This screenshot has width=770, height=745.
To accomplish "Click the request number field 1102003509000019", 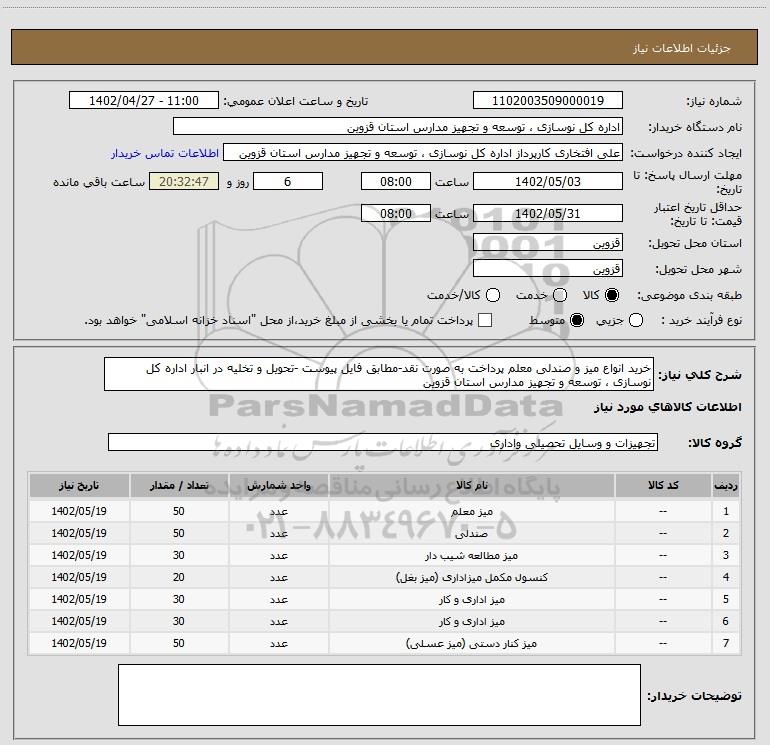I will (548, 100).
